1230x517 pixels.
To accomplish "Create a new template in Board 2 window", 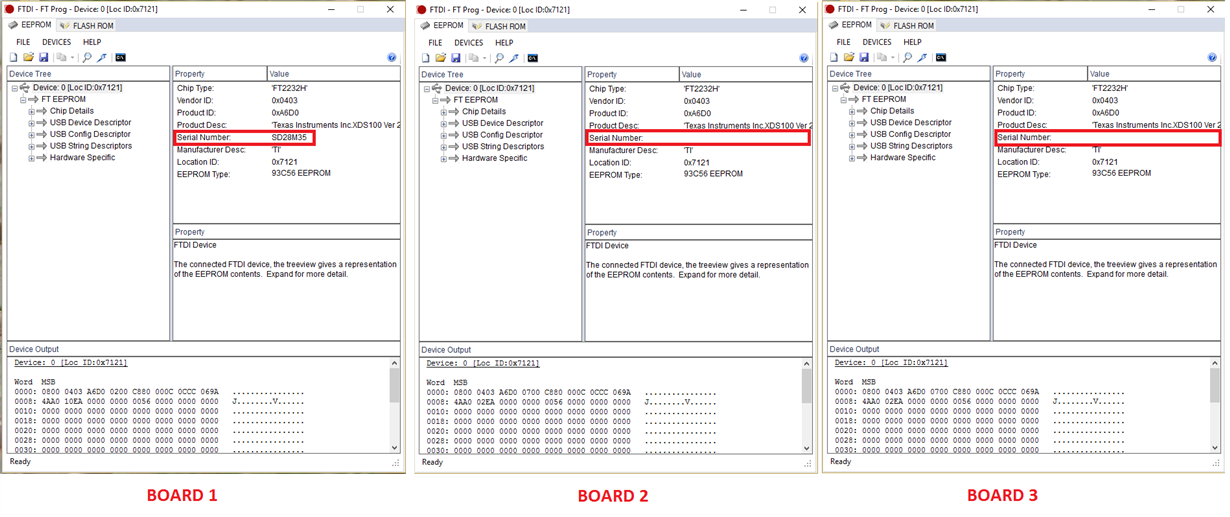I will point(425,58).
